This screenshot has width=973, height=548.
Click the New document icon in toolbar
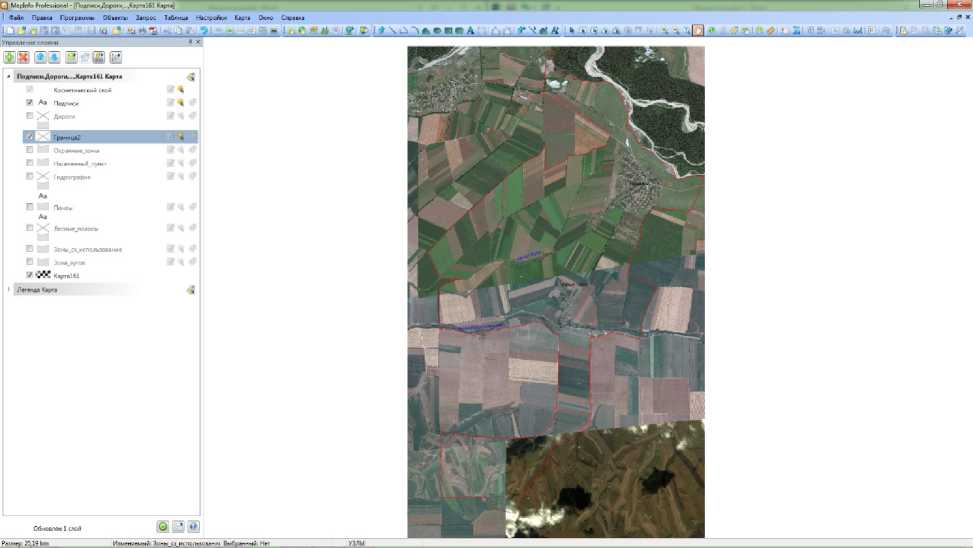coord(10,30)
